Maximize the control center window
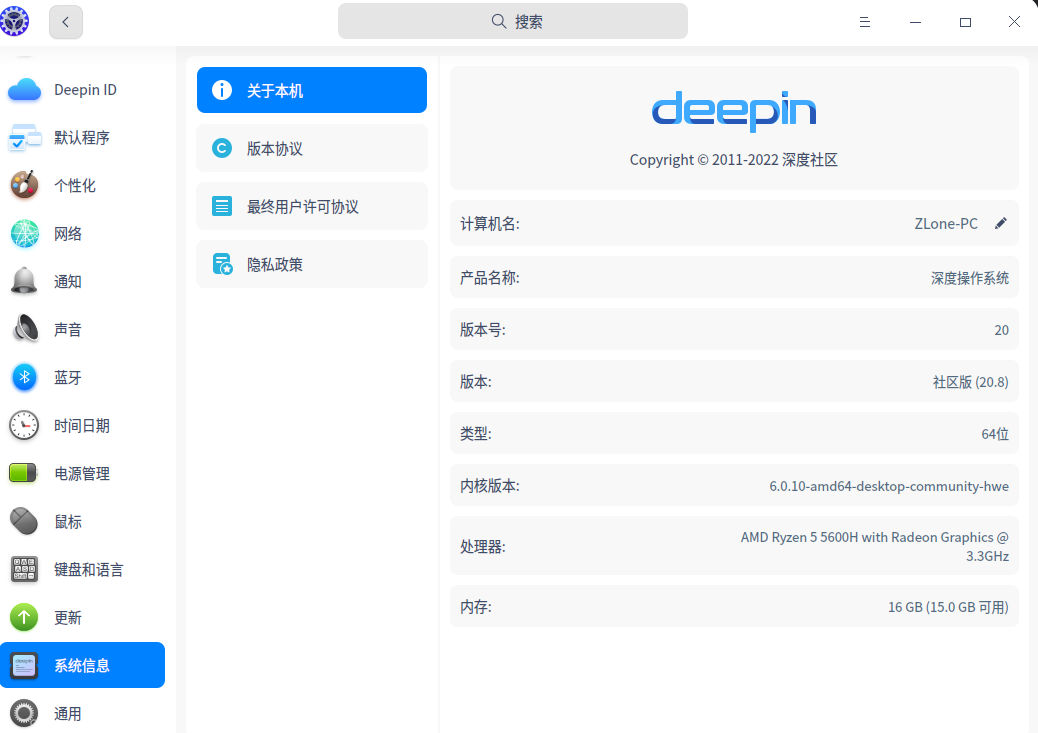This screenshot has width=1038, height=733. [965, 22]
